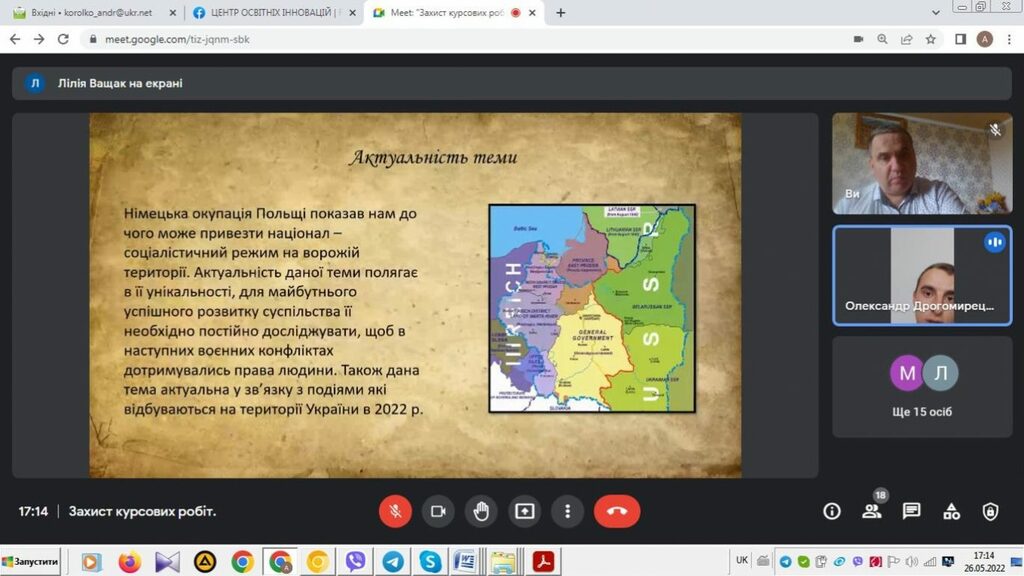Bookmark this page with the star icon
The height and width of the screenshot is (576, 1024).
(930, 39)
